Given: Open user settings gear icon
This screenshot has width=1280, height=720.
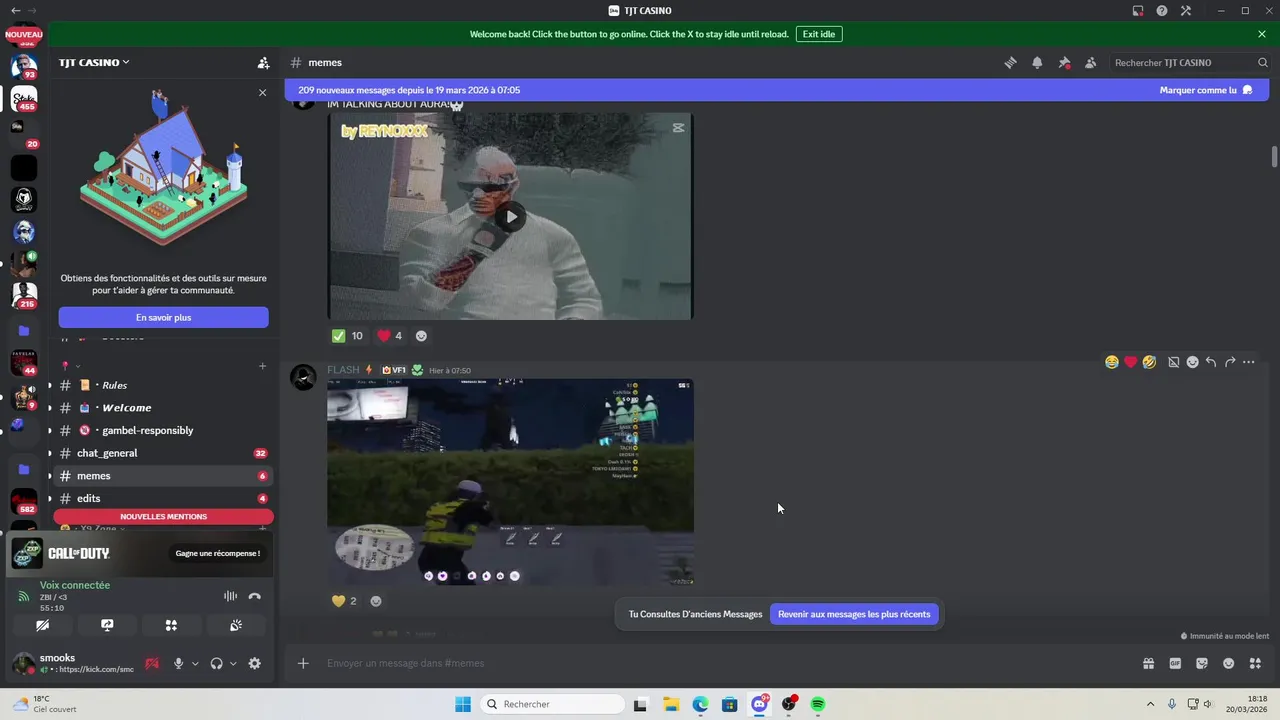Looking at the screenshot, I should (x=255, y=663).
